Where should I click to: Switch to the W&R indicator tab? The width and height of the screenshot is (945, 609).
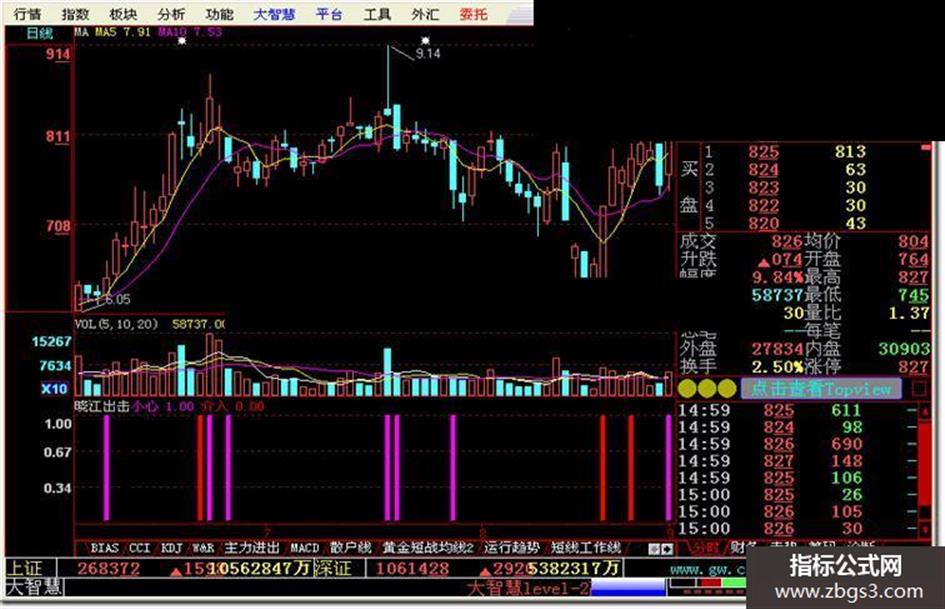(x=203, y=547)
